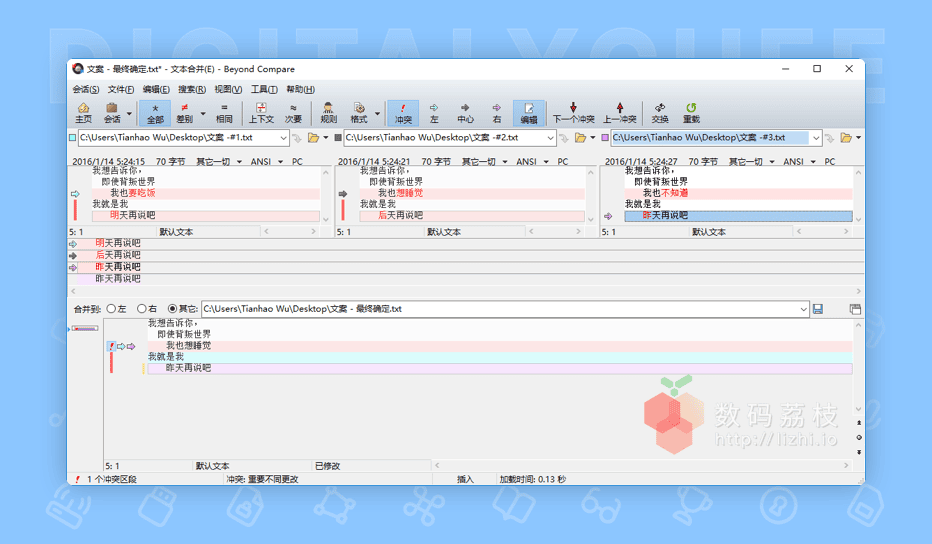932x544 pixels.
Task: Show 全部 all lines
Action: pos(155,112)
